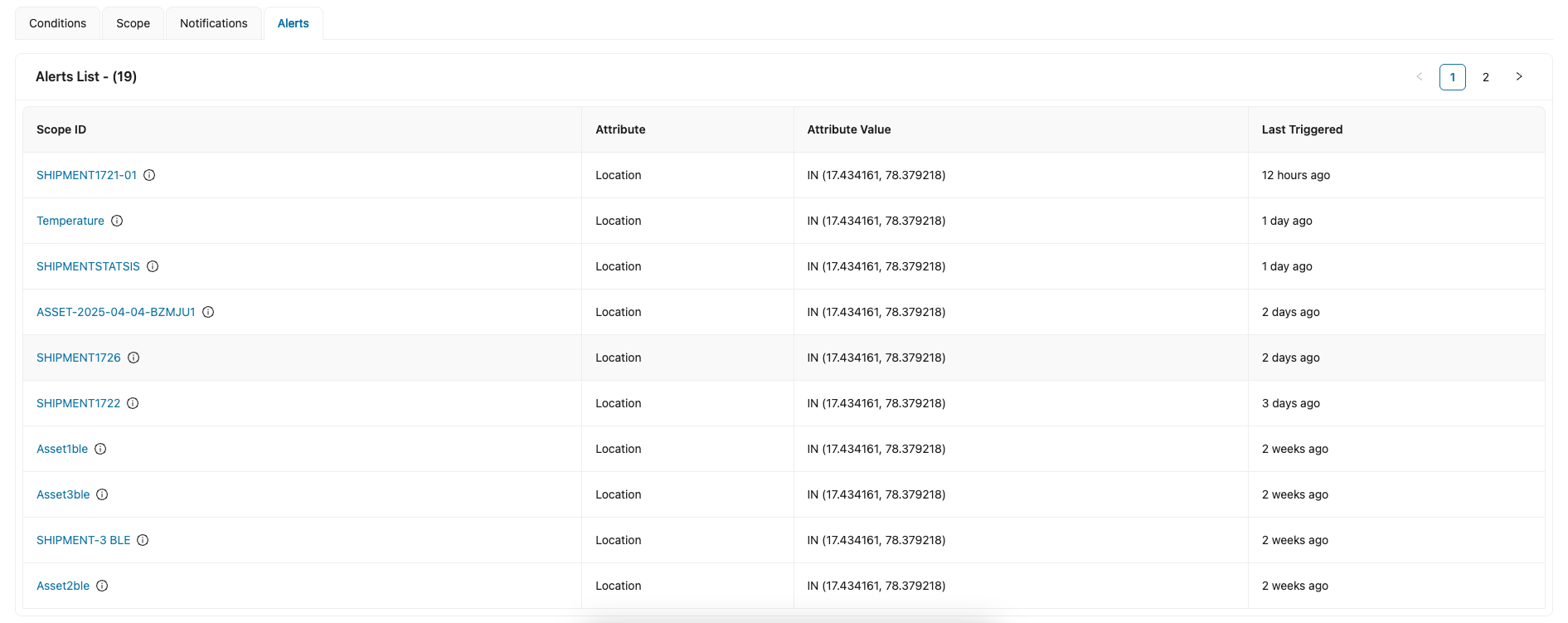Select the Alerts tab
Image resolution: width=1568 pixels, height=623 pixels.
tap(294, 23)
